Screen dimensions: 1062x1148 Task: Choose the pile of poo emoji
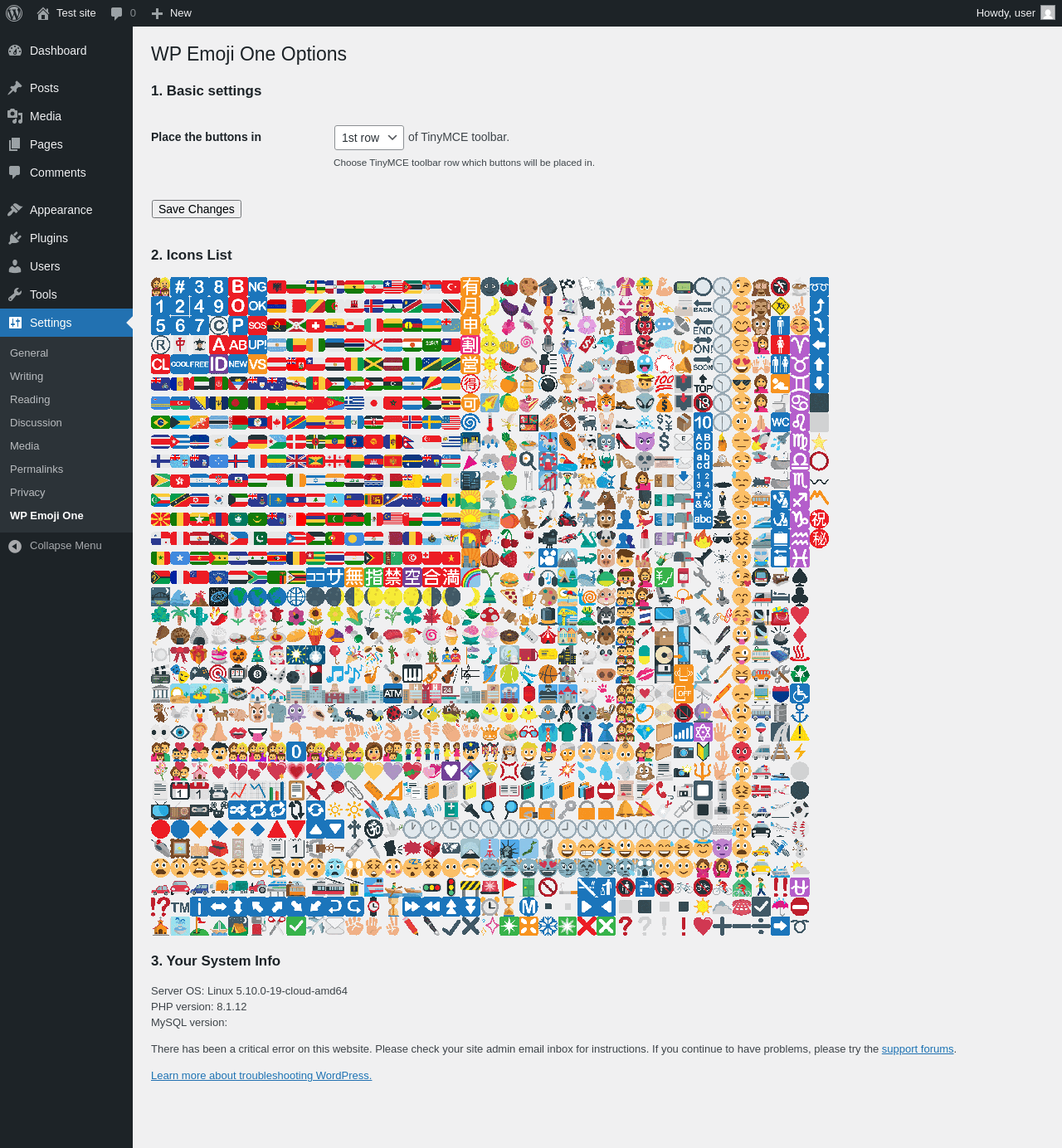coord(645,771)
